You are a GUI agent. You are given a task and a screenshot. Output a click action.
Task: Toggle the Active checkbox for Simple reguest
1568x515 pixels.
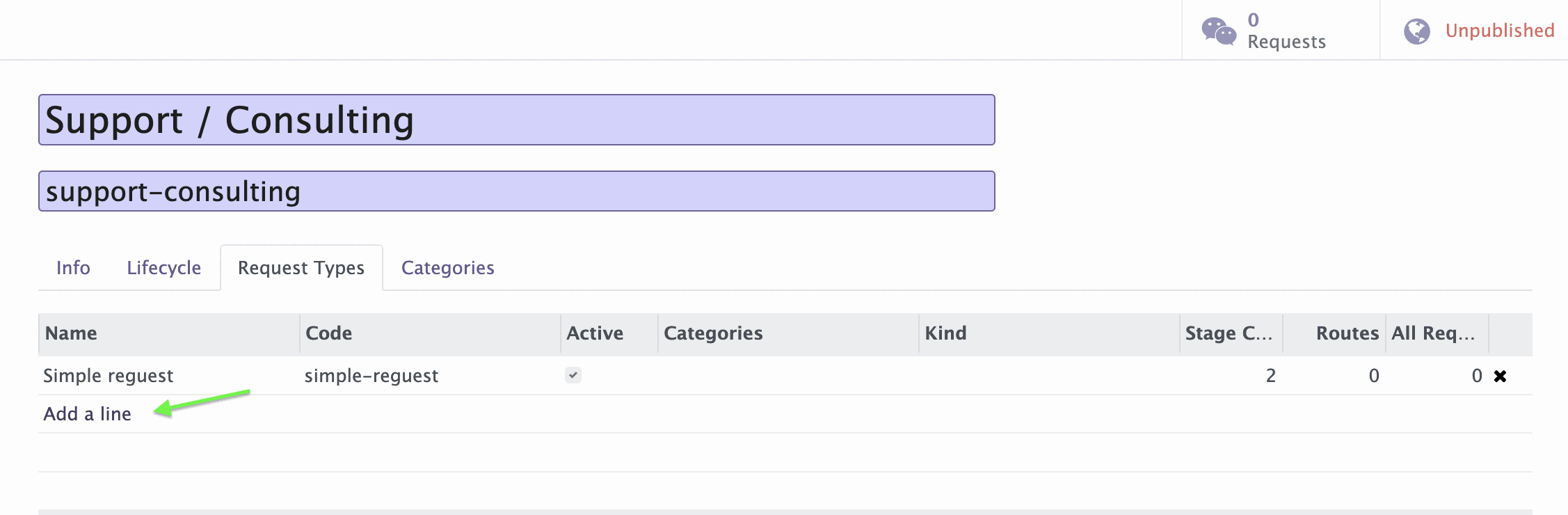tap(573, 375)
